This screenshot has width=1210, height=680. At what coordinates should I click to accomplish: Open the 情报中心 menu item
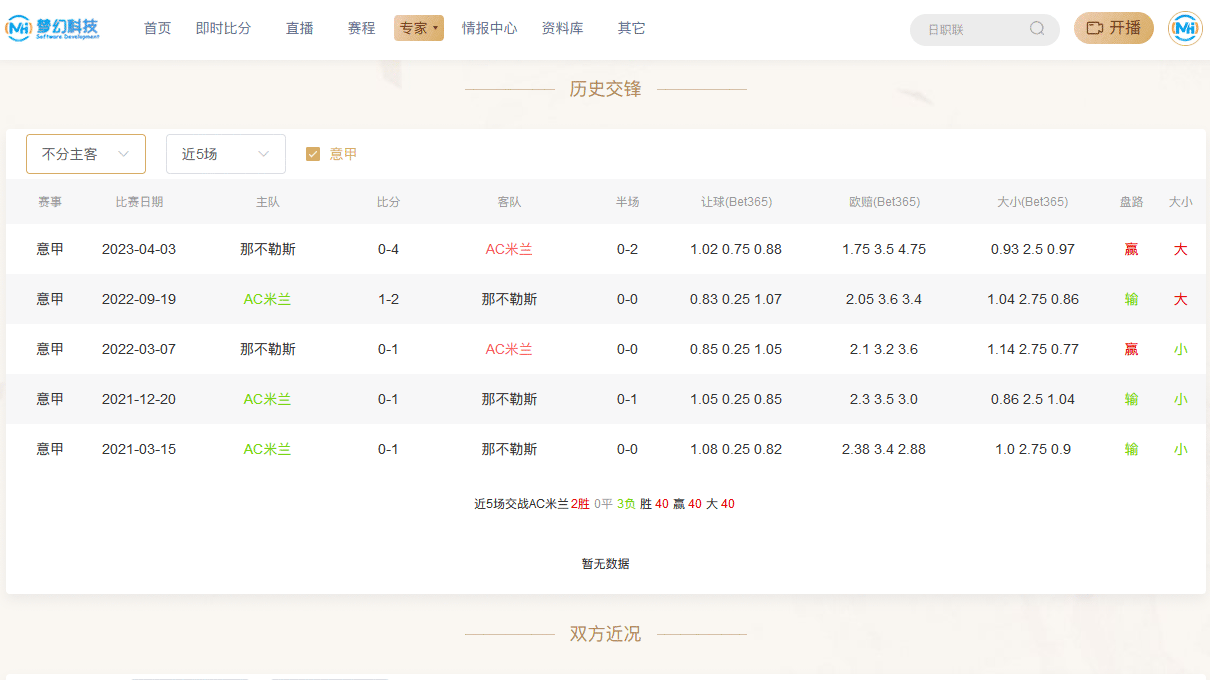tap(489, 28)
